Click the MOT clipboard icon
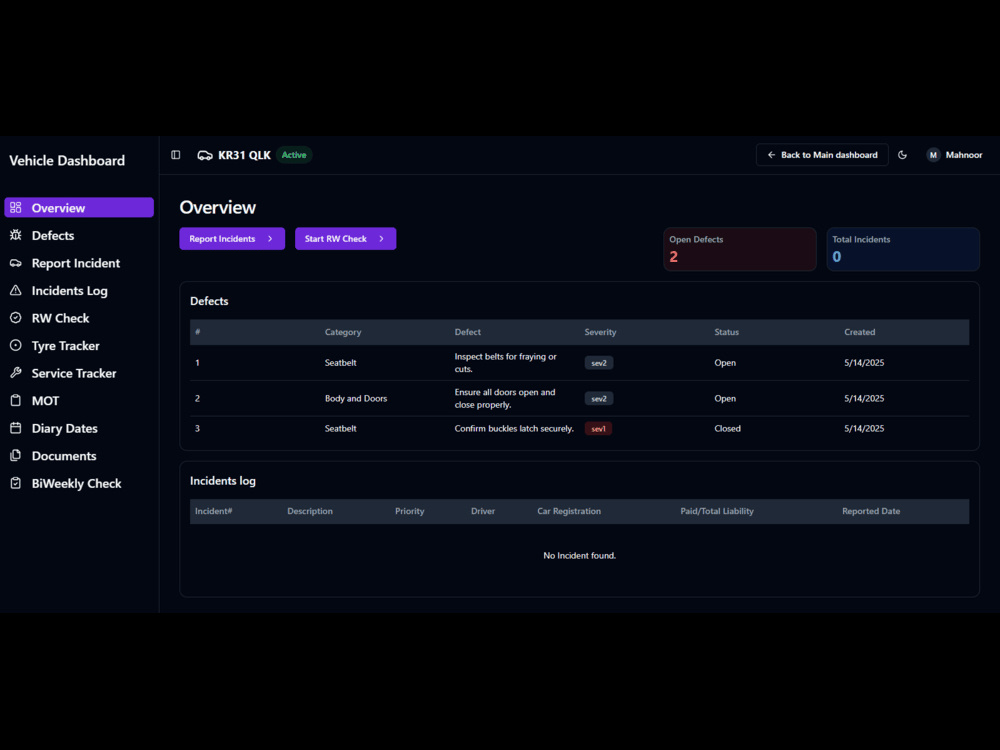1000x750 pixels. [16, 401]
